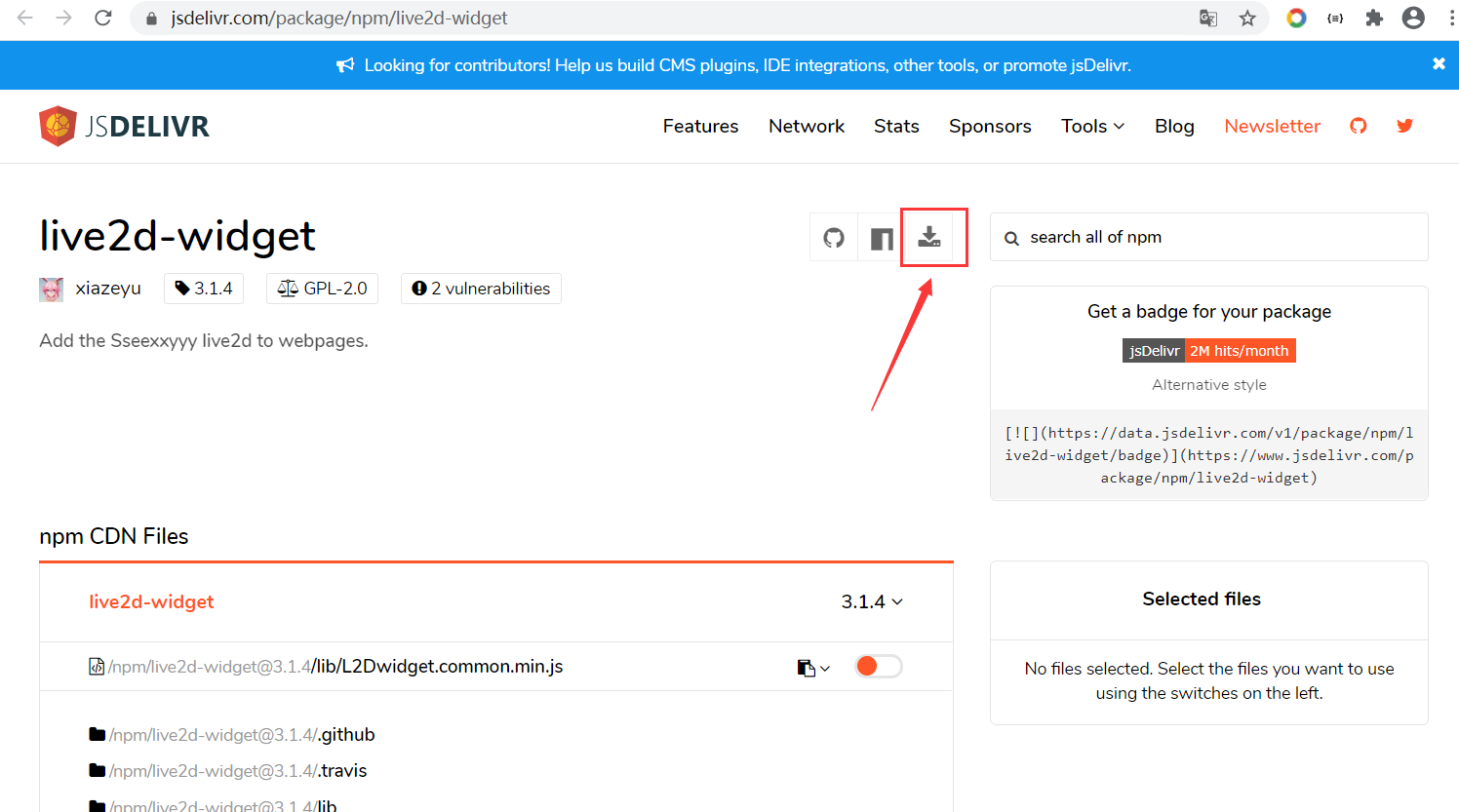Open the Chrome three-dot menu
This screenshot has width=1459, height=812.
pyautogui.click(x=1451, y=18)
